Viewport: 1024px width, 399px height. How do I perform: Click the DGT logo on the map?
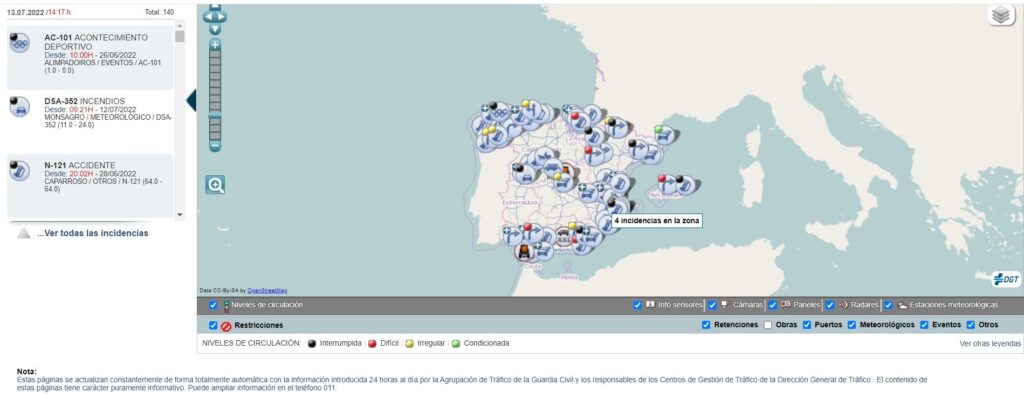(1006, 279)
